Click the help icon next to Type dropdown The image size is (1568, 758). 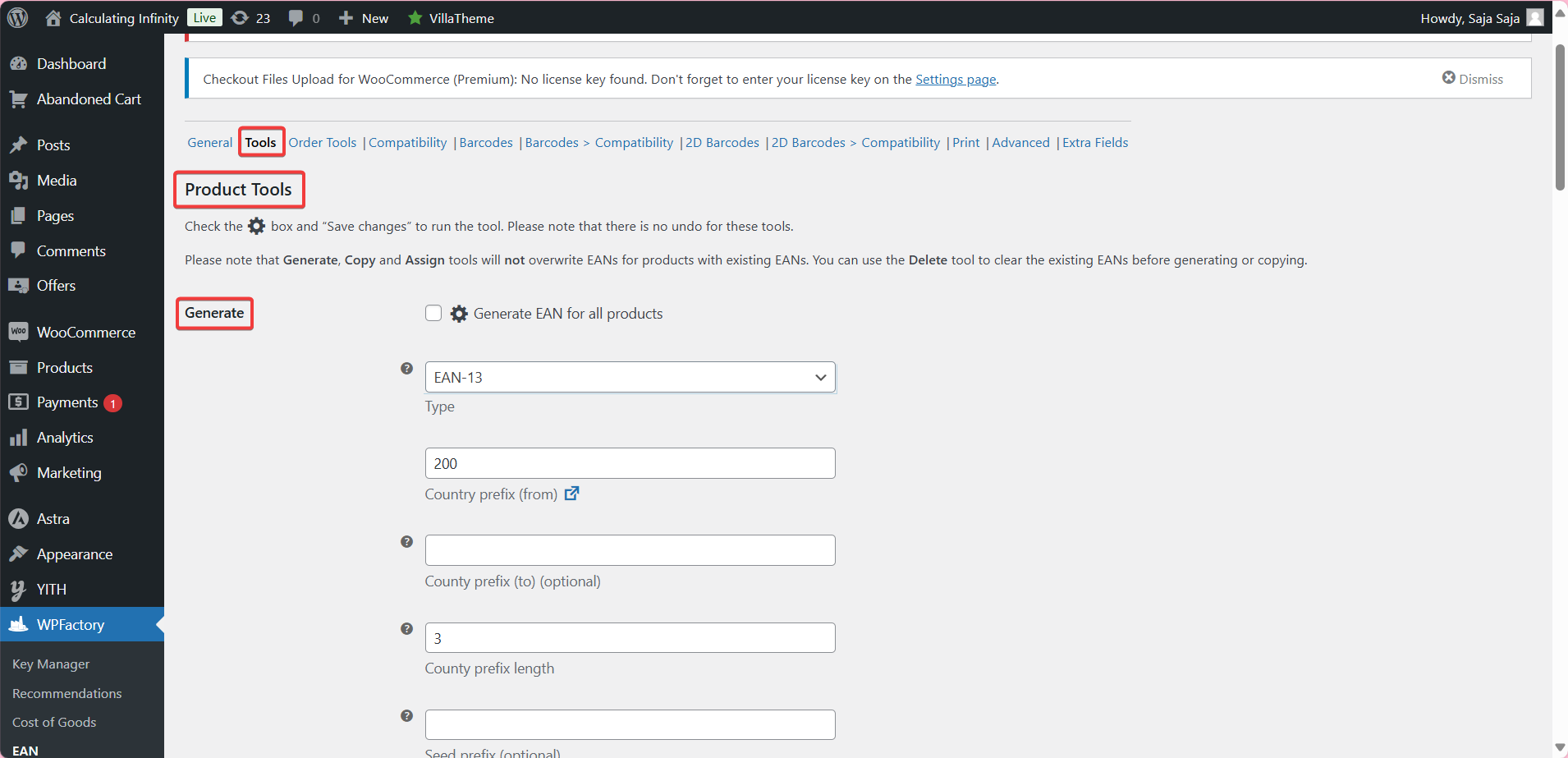(406, 369)
